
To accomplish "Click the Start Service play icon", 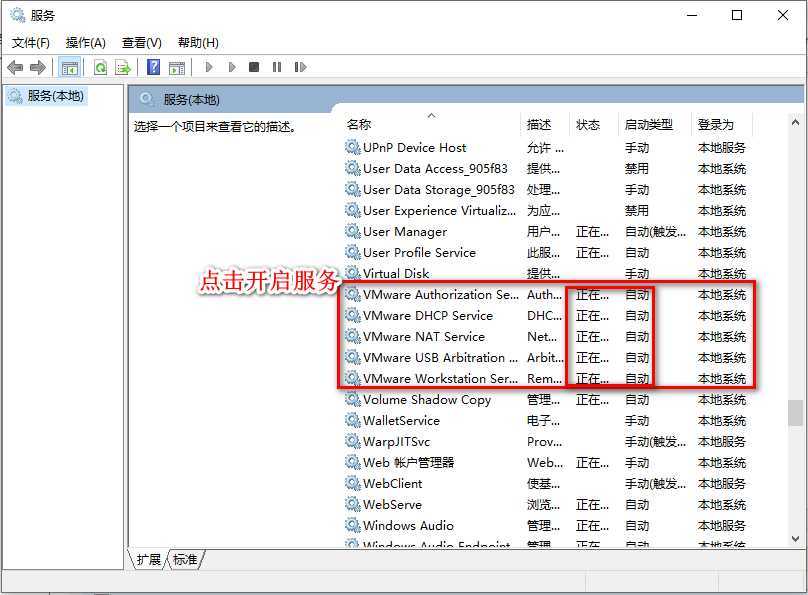I will [209, 67].
